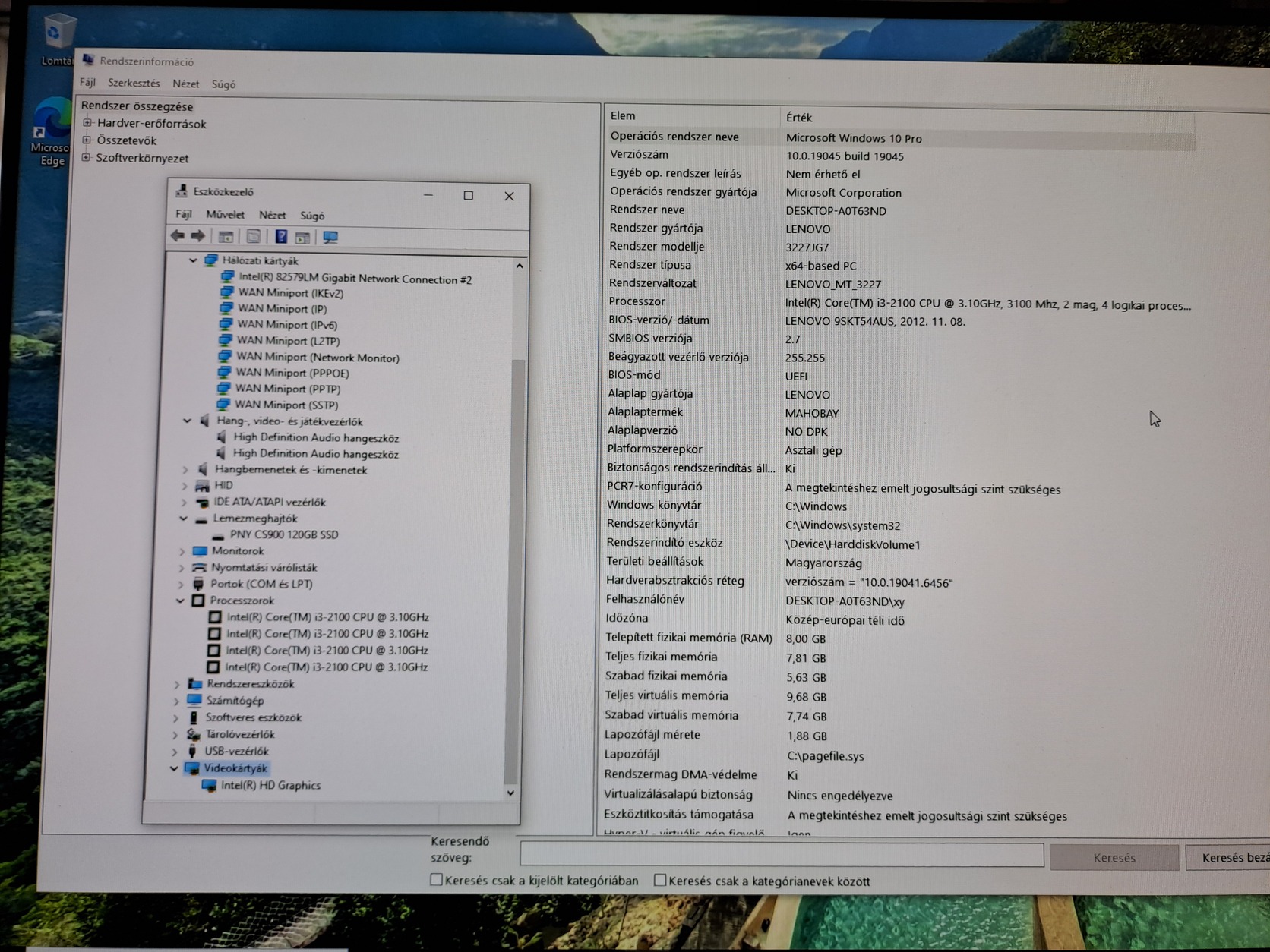Enable Keresés csak a kategórianevek között checkbox
1270x952 pixels.
[x=660, y=880]
